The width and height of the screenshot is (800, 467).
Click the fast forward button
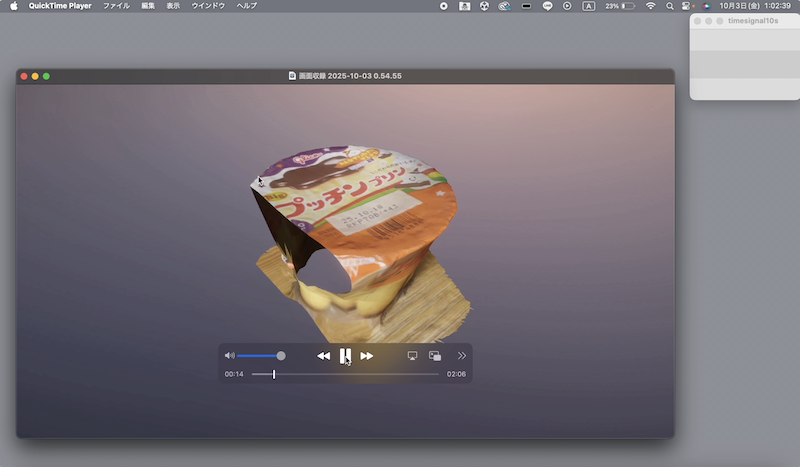click(x=367, y=356)
